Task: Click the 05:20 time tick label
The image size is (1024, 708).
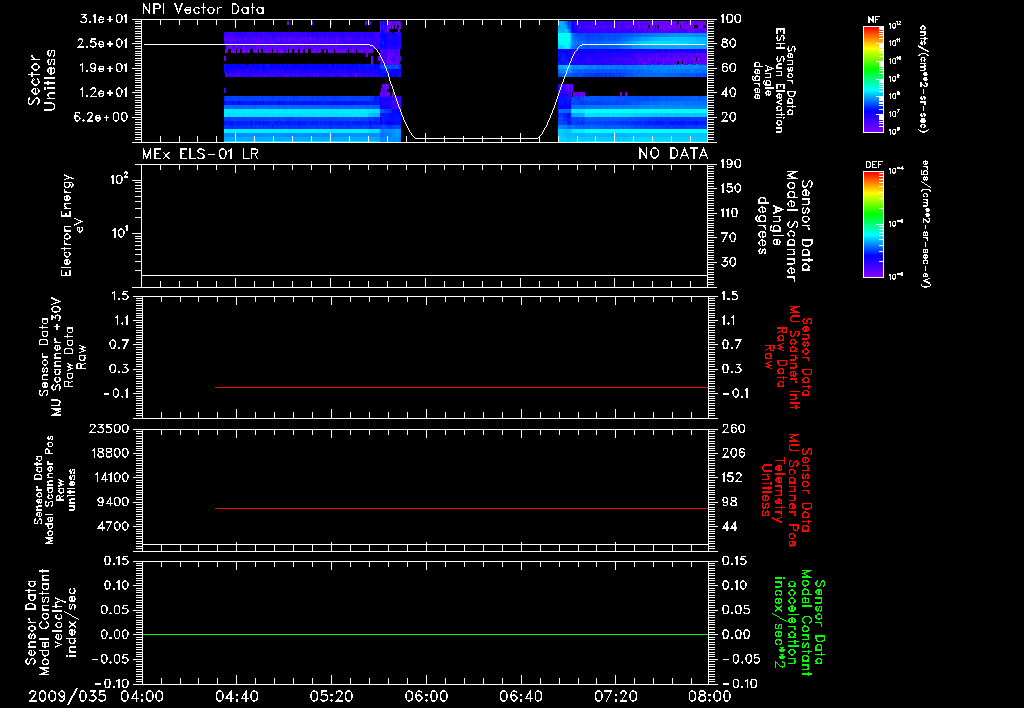Action: 331,696
